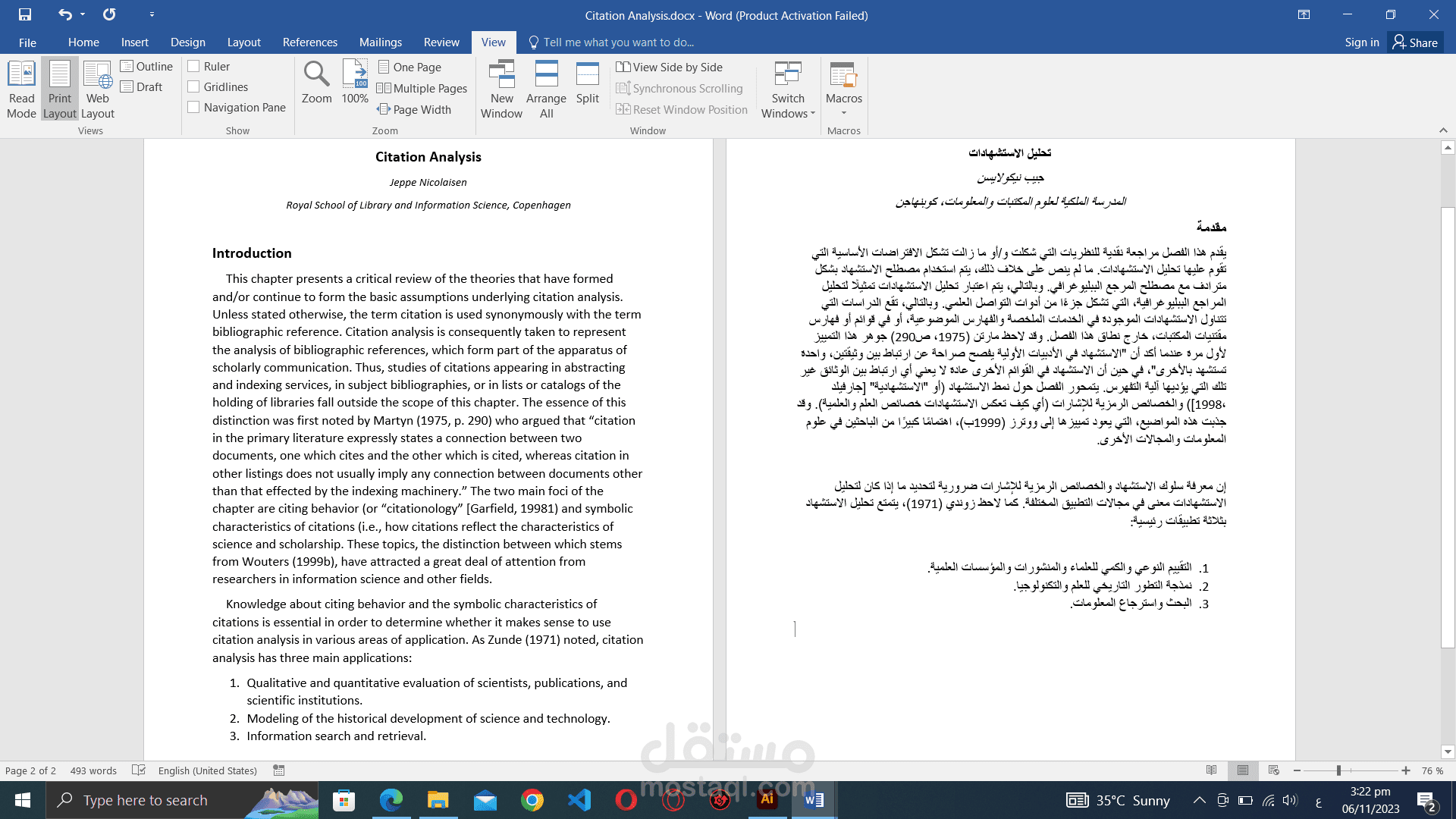Zoom out with the minus button
The width and height of the screenshot is (1456, 819).
(1297, 770)
